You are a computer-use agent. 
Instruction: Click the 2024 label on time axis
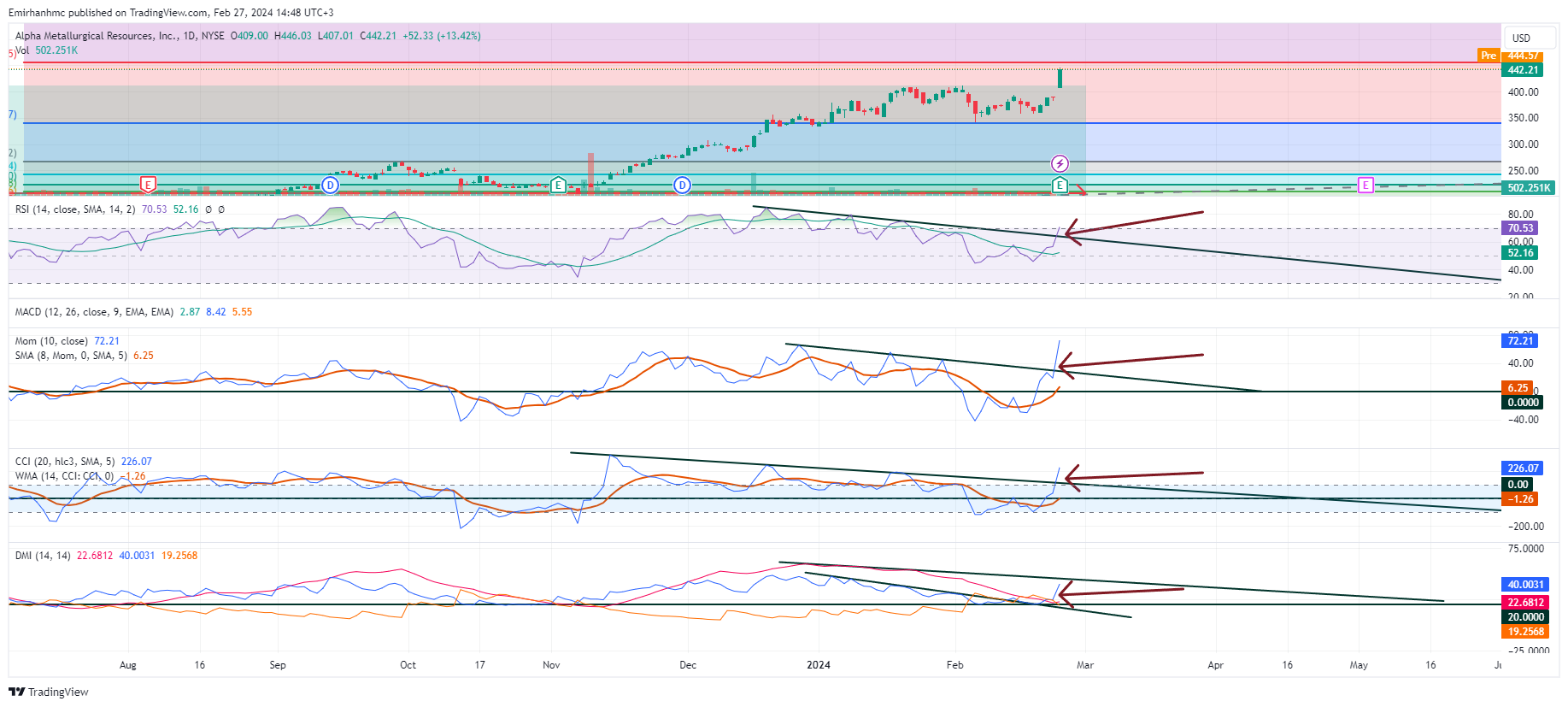pos(819,665)
